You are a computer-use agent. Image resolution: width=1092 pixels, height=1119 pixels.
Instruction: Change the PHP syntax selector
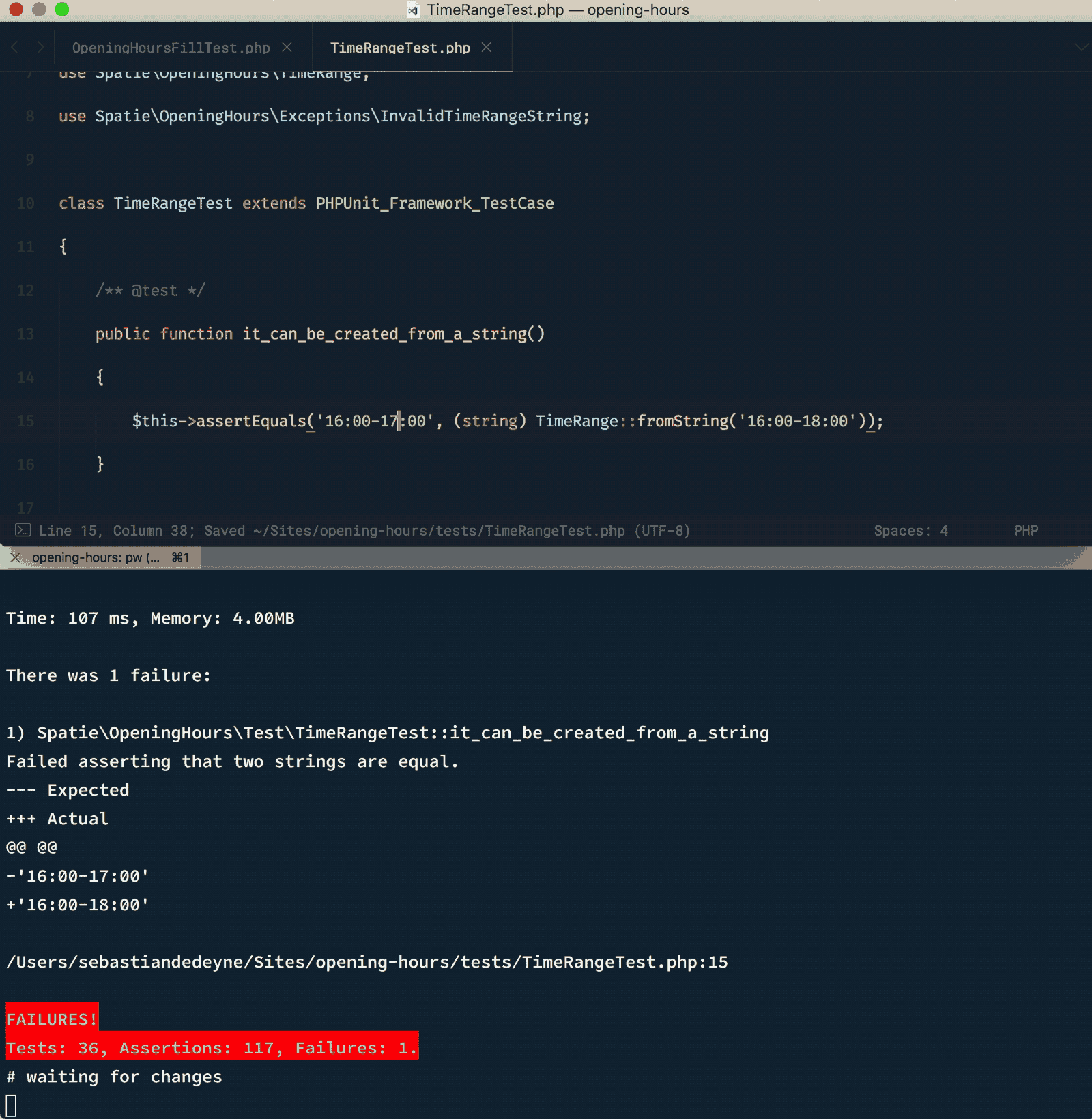click(x=1026, y=531)
